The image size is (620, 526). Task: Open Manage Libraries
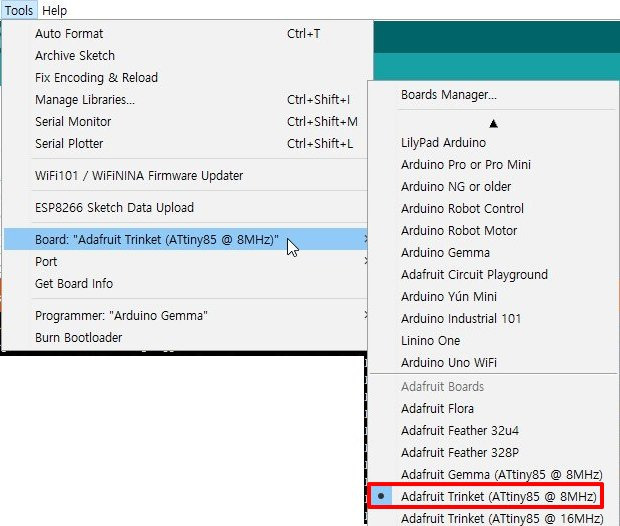pos(186,100)
